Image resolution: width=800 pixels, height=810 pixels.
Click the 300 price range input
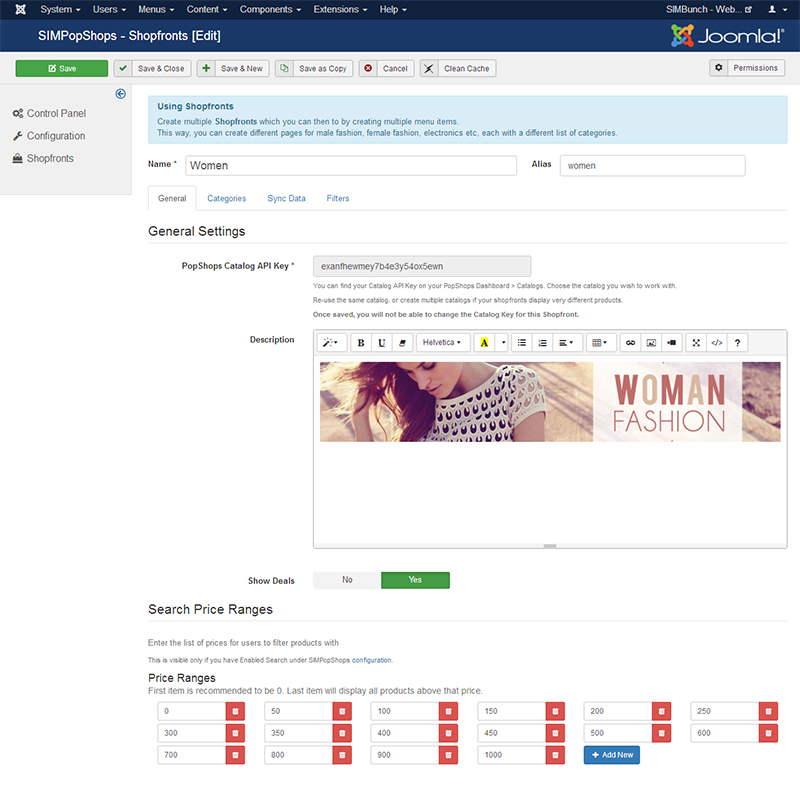tap(192, 733)
